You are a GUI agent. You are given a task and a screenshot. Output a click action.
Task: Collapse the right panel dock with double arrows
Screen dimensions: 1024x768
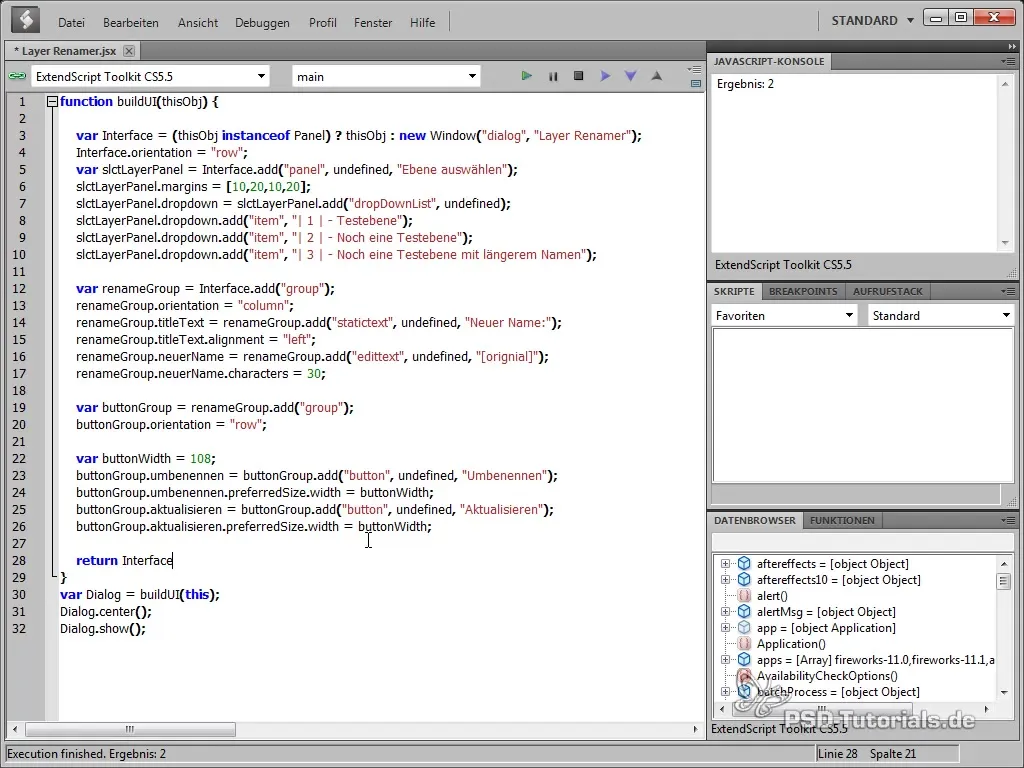1012,46
